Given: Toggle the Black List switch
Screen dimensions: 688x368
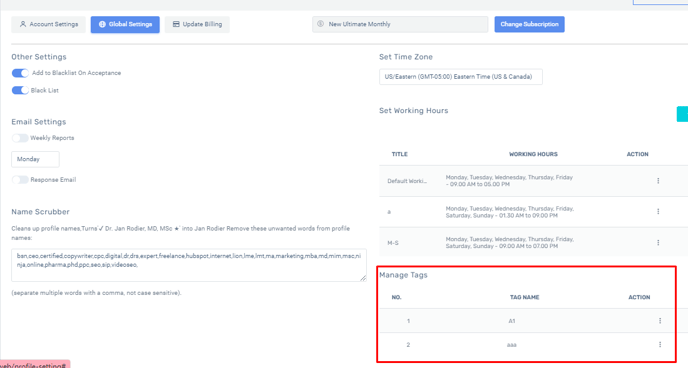Looking at the screenshot, I should point(20,90).
